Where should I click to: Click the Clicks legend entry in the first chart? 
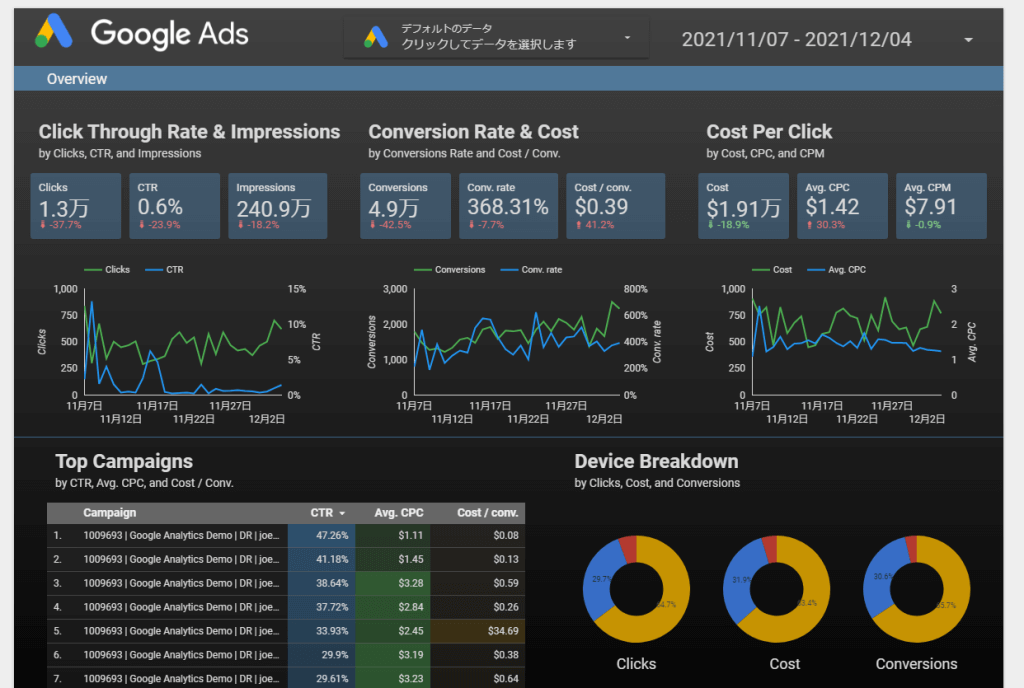coord(107,270)
